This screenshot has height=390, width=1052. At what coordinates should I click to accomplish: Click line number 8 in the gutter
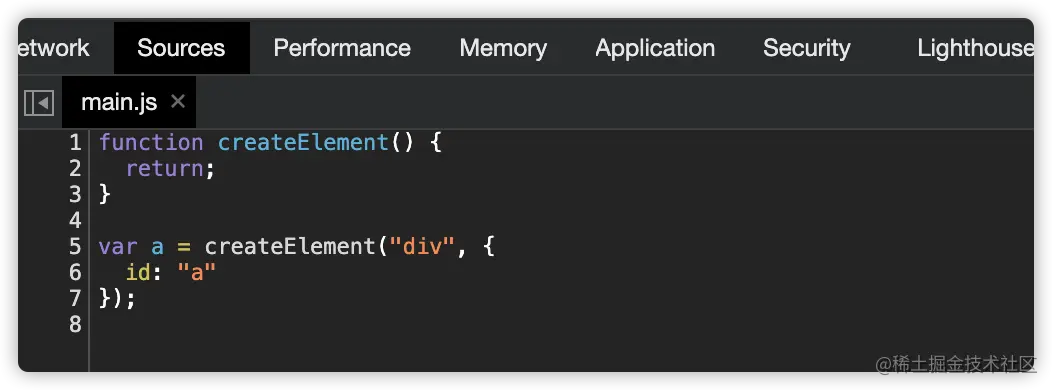point(75,324)
